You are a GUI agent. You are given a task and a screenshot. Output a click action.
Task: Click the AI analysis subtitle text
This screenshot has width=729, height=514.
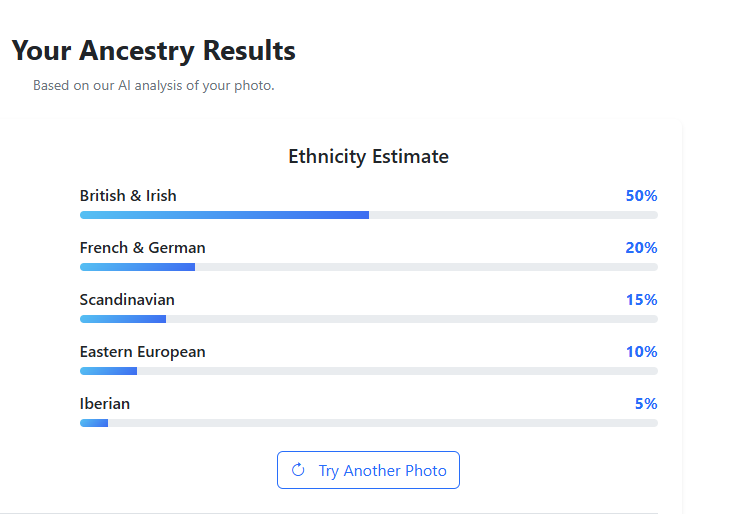[x=153, y=86]
